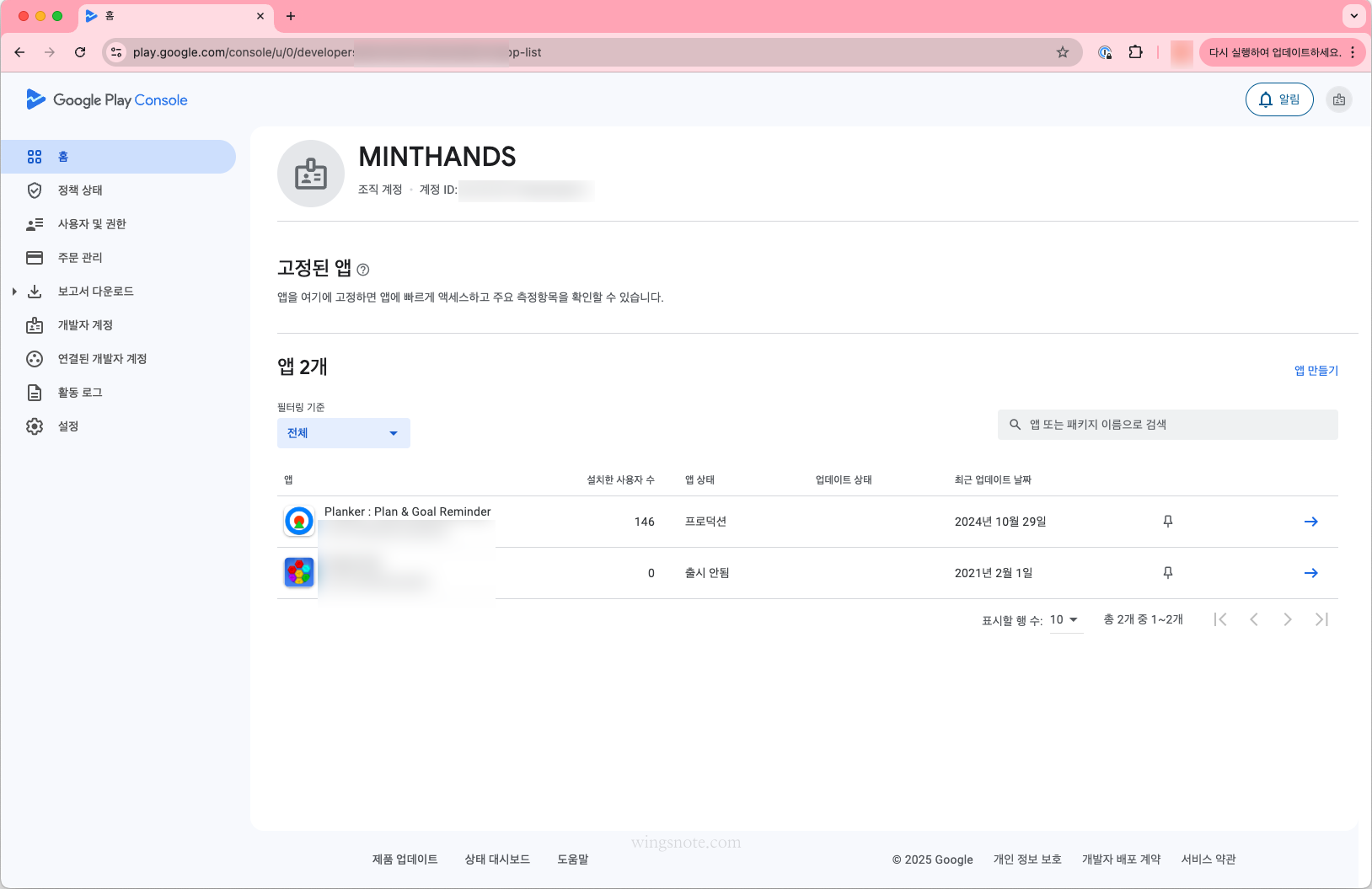This screenshot has width=1372, height=889.
Task: Go to previous page of app list
Action: (1254, 619)
